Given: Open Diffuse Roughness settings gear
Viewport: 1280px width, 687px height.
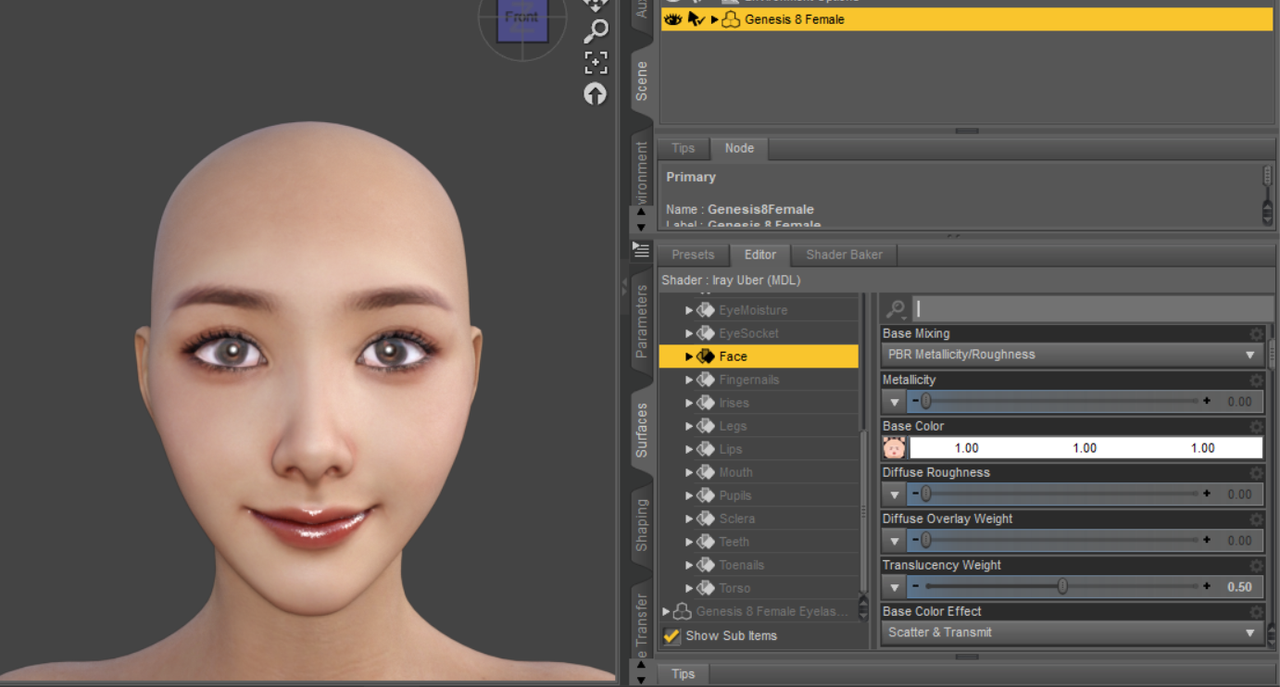Looking at the screenshot, I should tap(1256, 473).
